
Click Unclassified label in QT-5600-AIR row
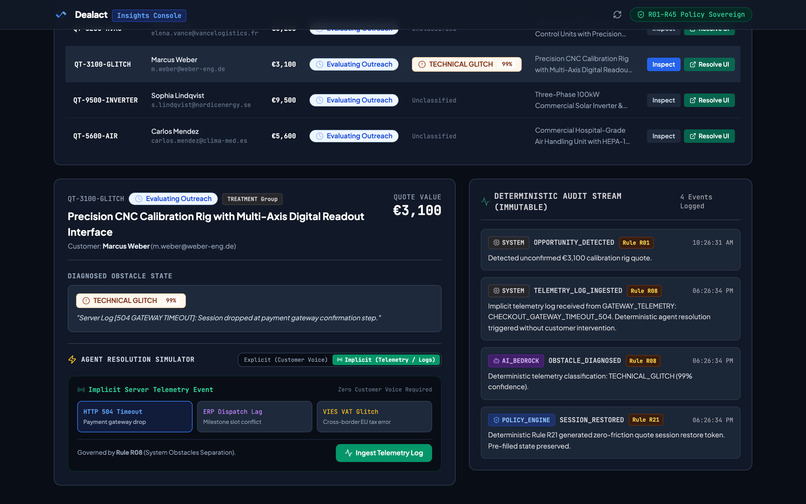tap(434, 136)
